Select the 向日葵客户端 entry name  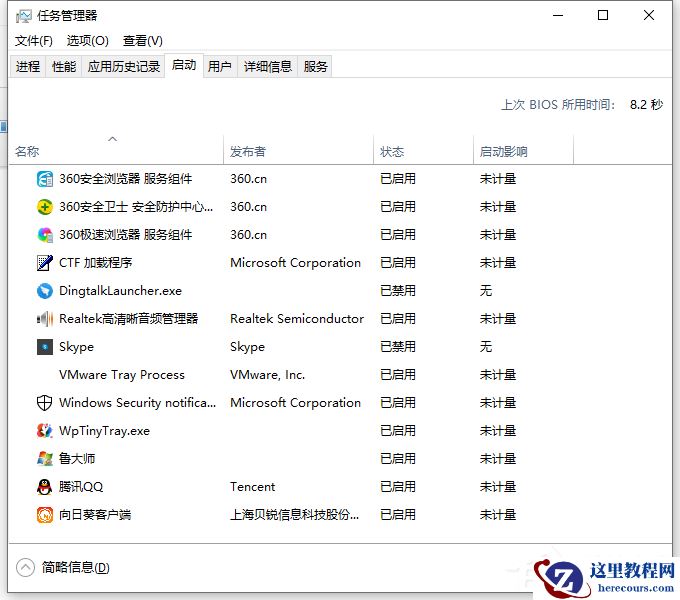(x=95, y=515)
